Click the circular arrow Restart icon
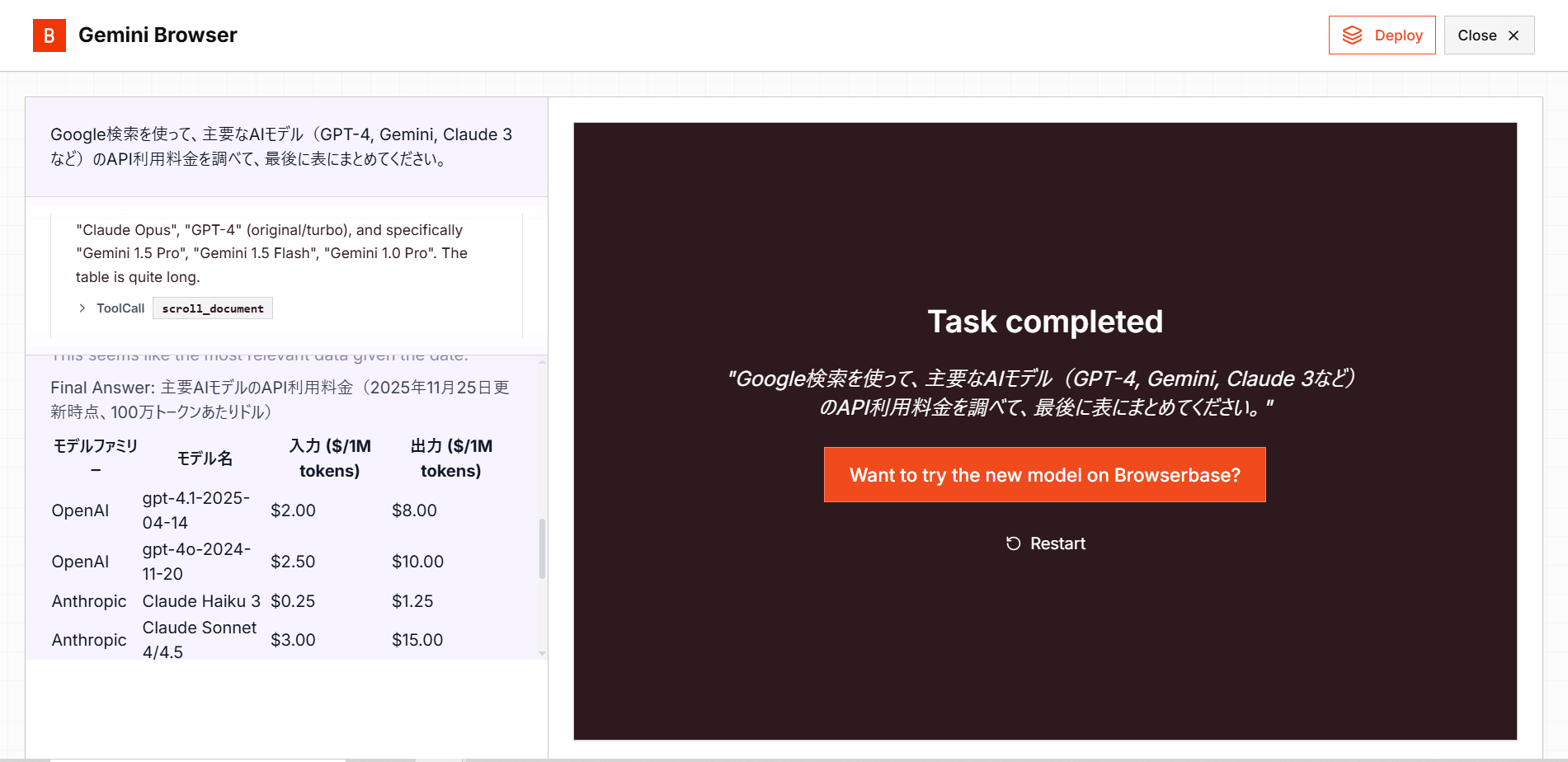Image resolution: width=1568 pixels, height=762 pixels. tap(1013, 543)
